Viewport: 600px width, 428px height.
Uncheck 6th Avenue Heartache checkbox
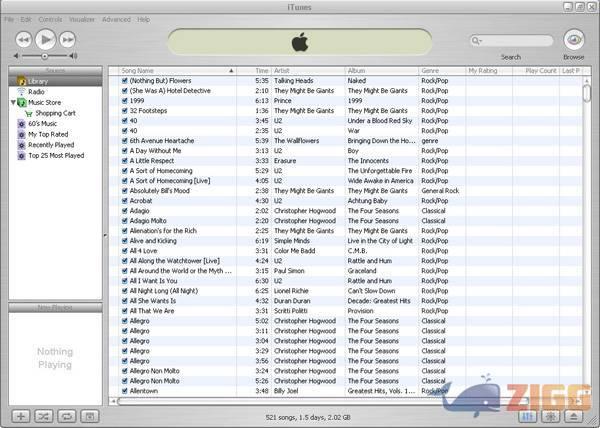[124, 141]
